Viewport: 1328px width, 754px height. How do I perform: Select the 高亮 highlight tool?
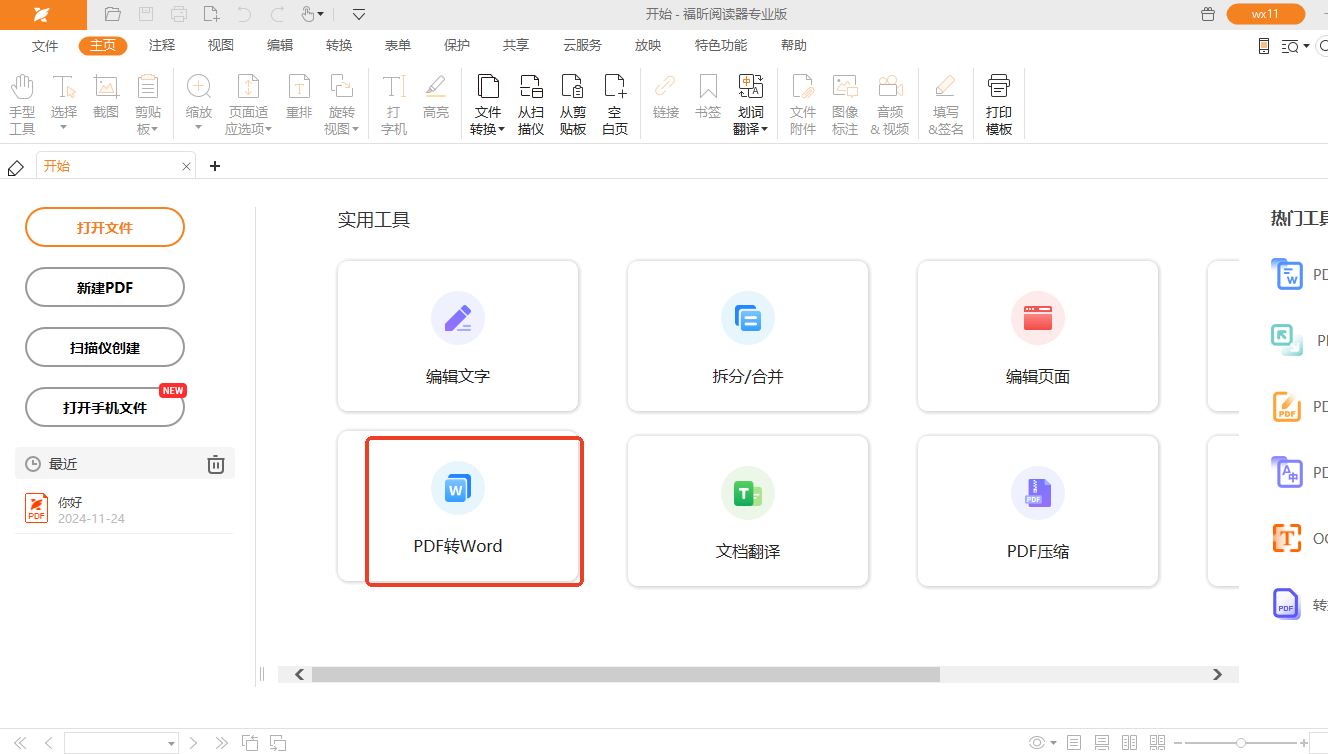point(436,97)
